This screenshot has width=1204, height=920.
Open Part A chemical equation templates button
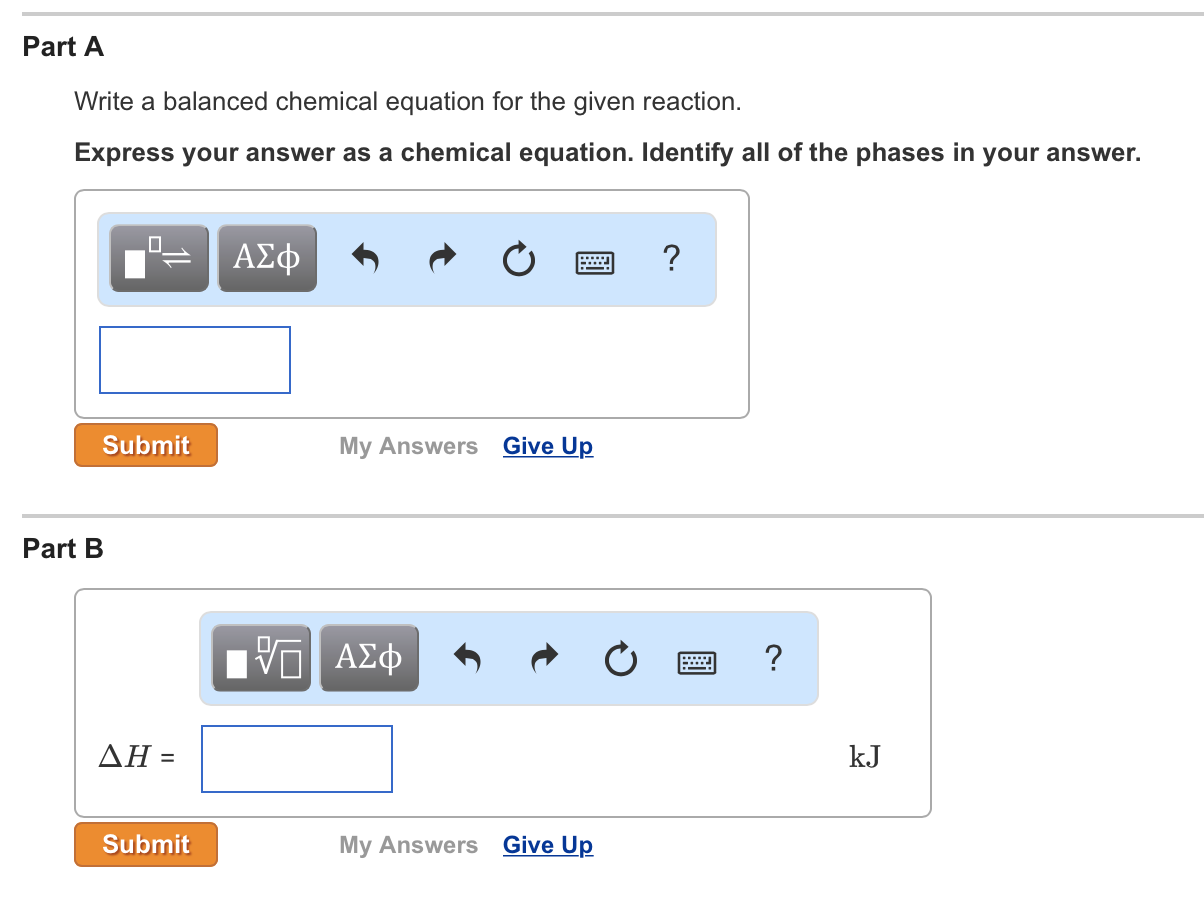(159, 259)
